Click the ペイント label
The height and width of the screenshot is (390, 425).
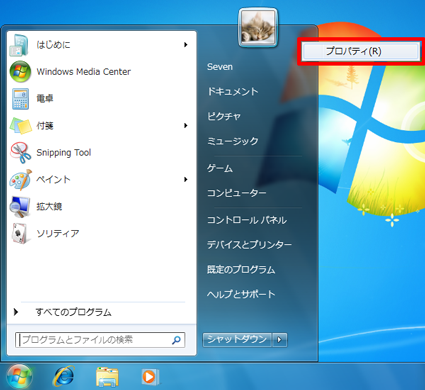[53, 180]
